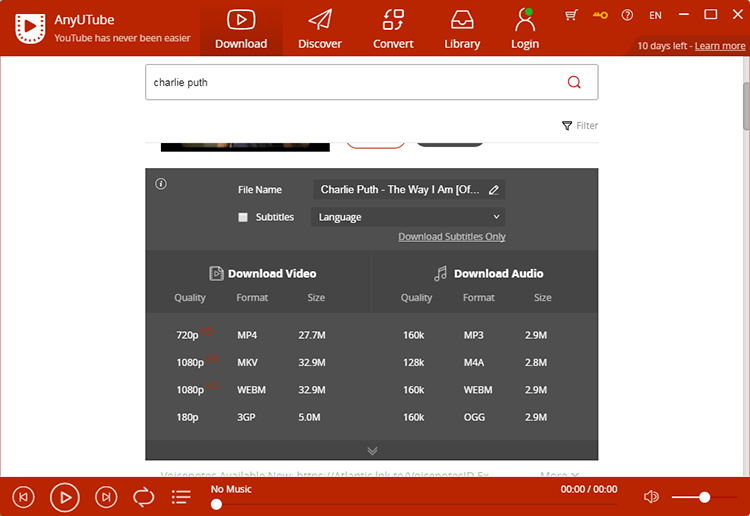
Task: Switch to the Discover tab
Action: pyautogui.click(x=320, y=29)
